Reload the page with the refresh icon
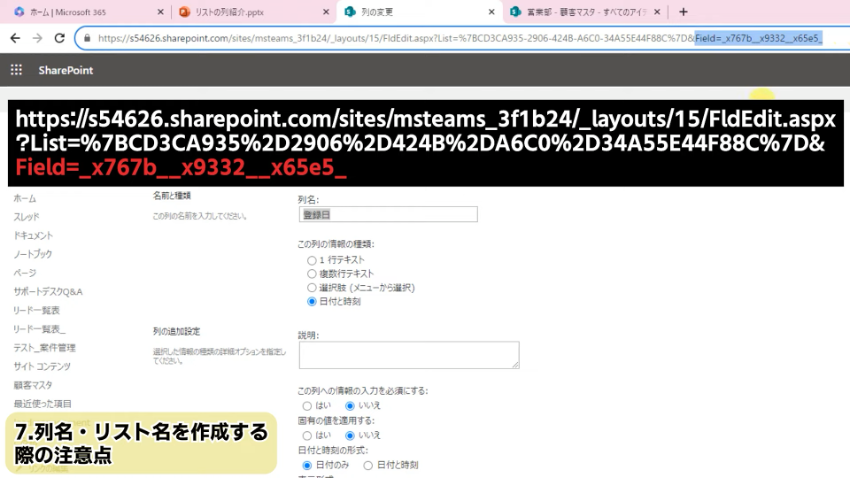The width and height of the screenshot is (850, 478). [x=60, y=38]
